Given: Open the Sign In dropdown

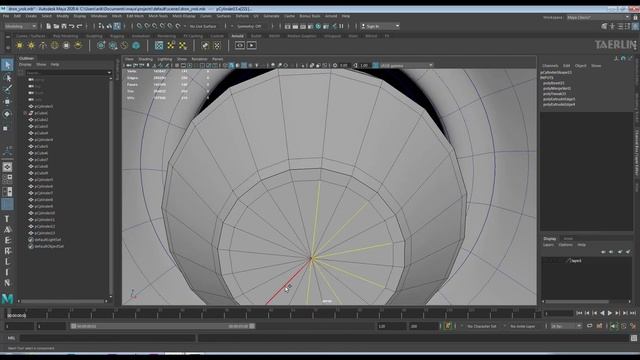Looking at the screenshot, I should (x=380, y=26).
